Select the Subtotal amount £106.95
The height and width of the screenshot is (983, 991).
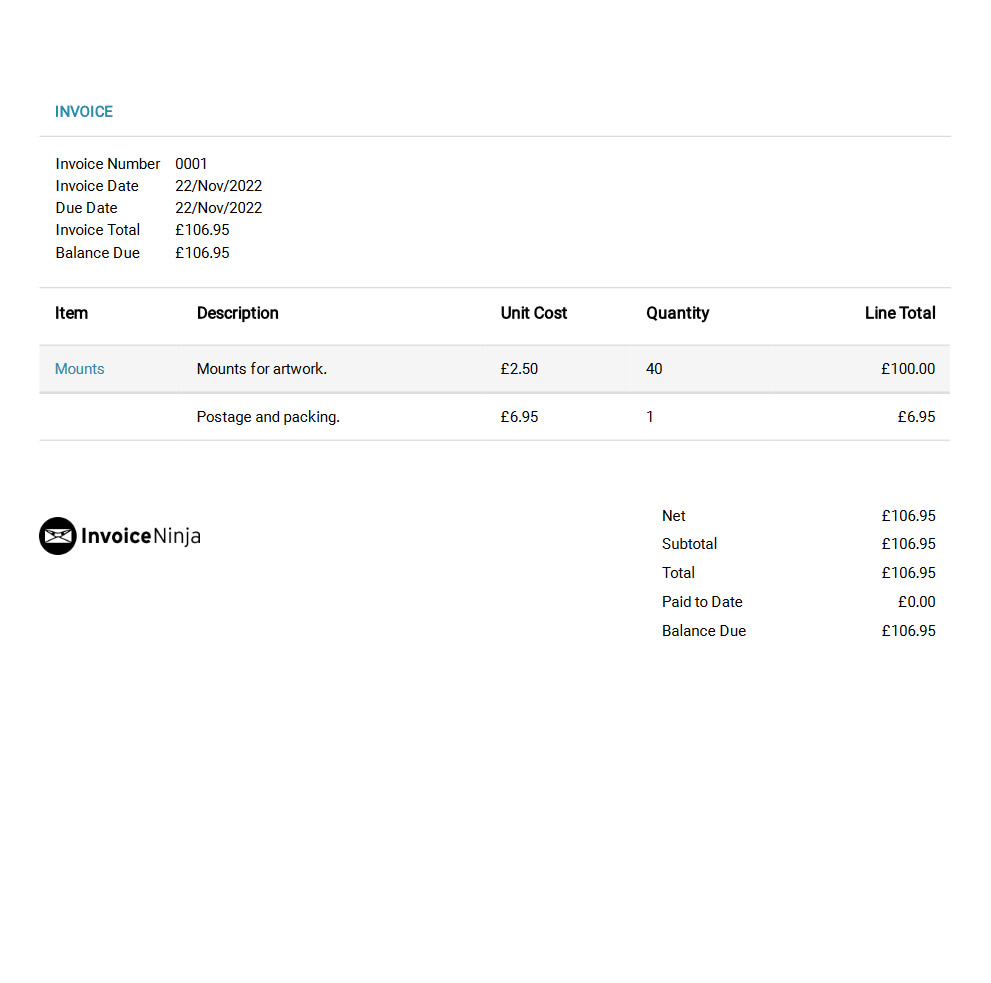click(908, 544)
